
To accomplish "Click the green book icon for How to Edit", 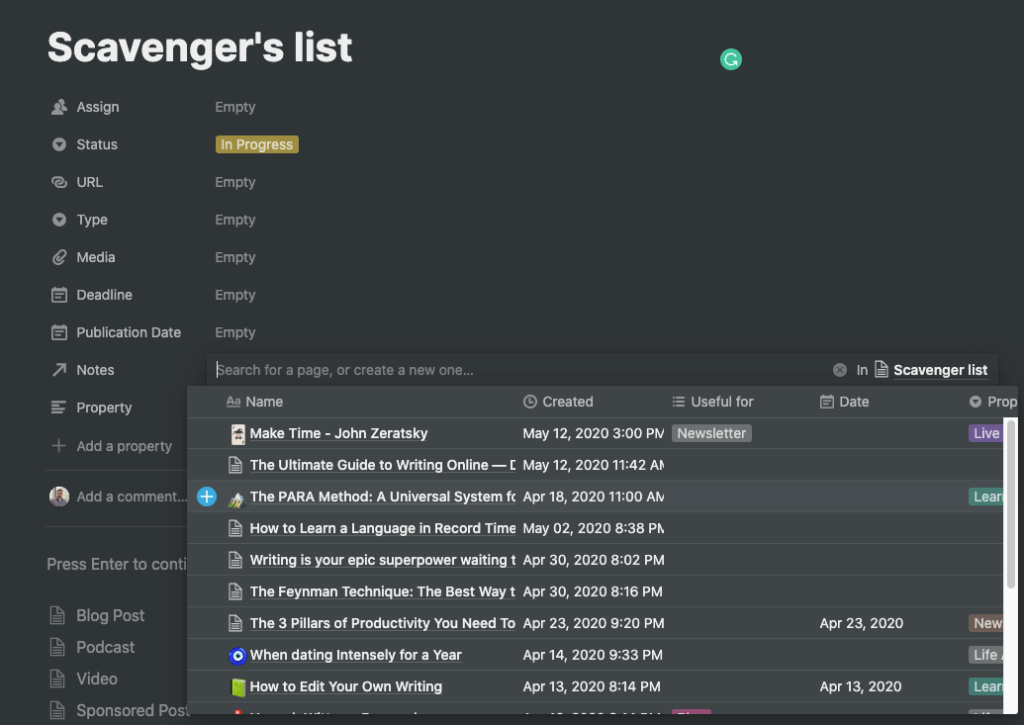I will [237, 687].
